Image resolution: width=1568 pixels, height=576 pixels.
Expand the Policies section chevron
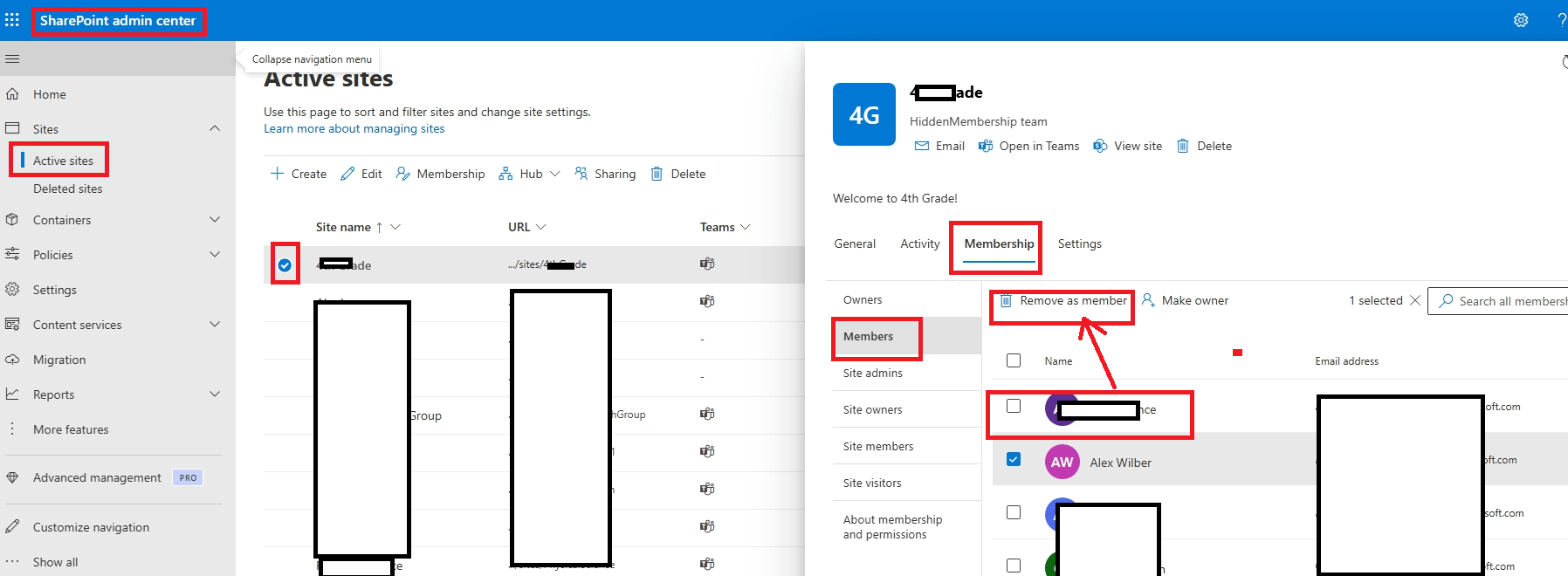[215, 254]
